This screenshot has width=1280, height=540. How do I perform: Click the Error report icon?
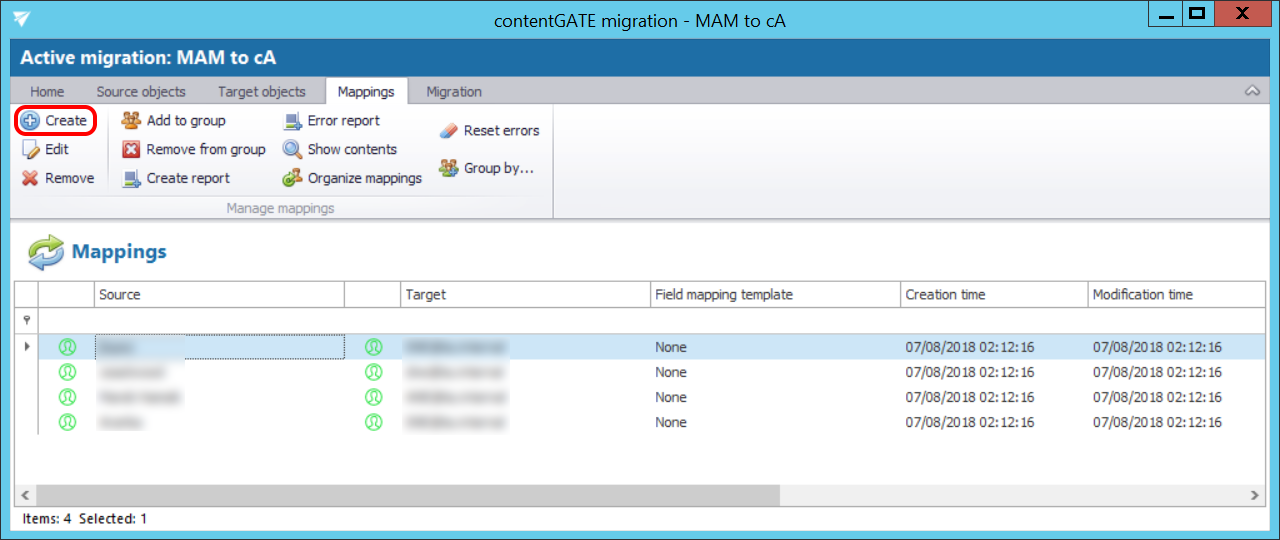point(292,121)
